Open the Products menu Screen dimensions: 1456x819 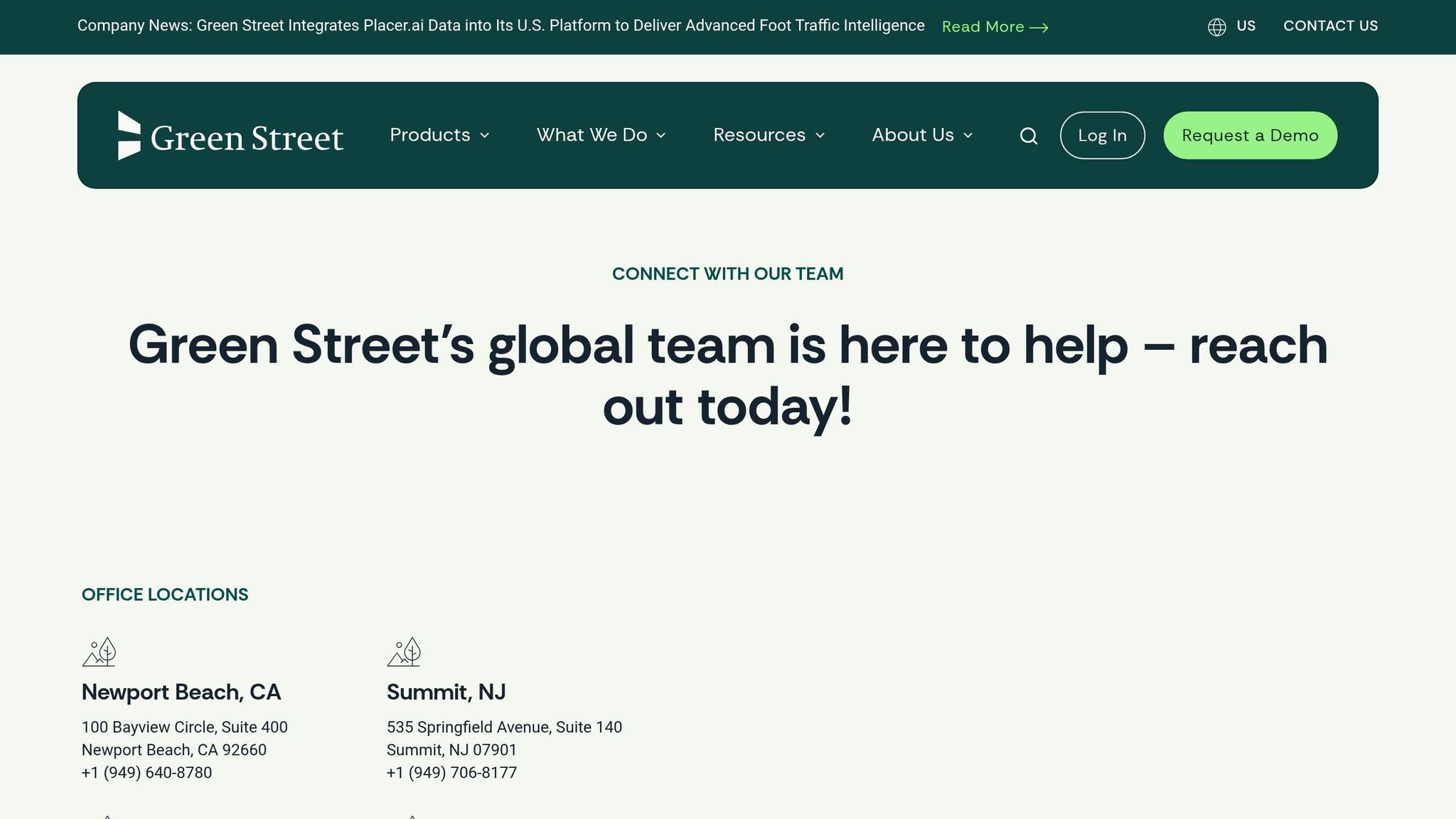click(x=430, y=135)
